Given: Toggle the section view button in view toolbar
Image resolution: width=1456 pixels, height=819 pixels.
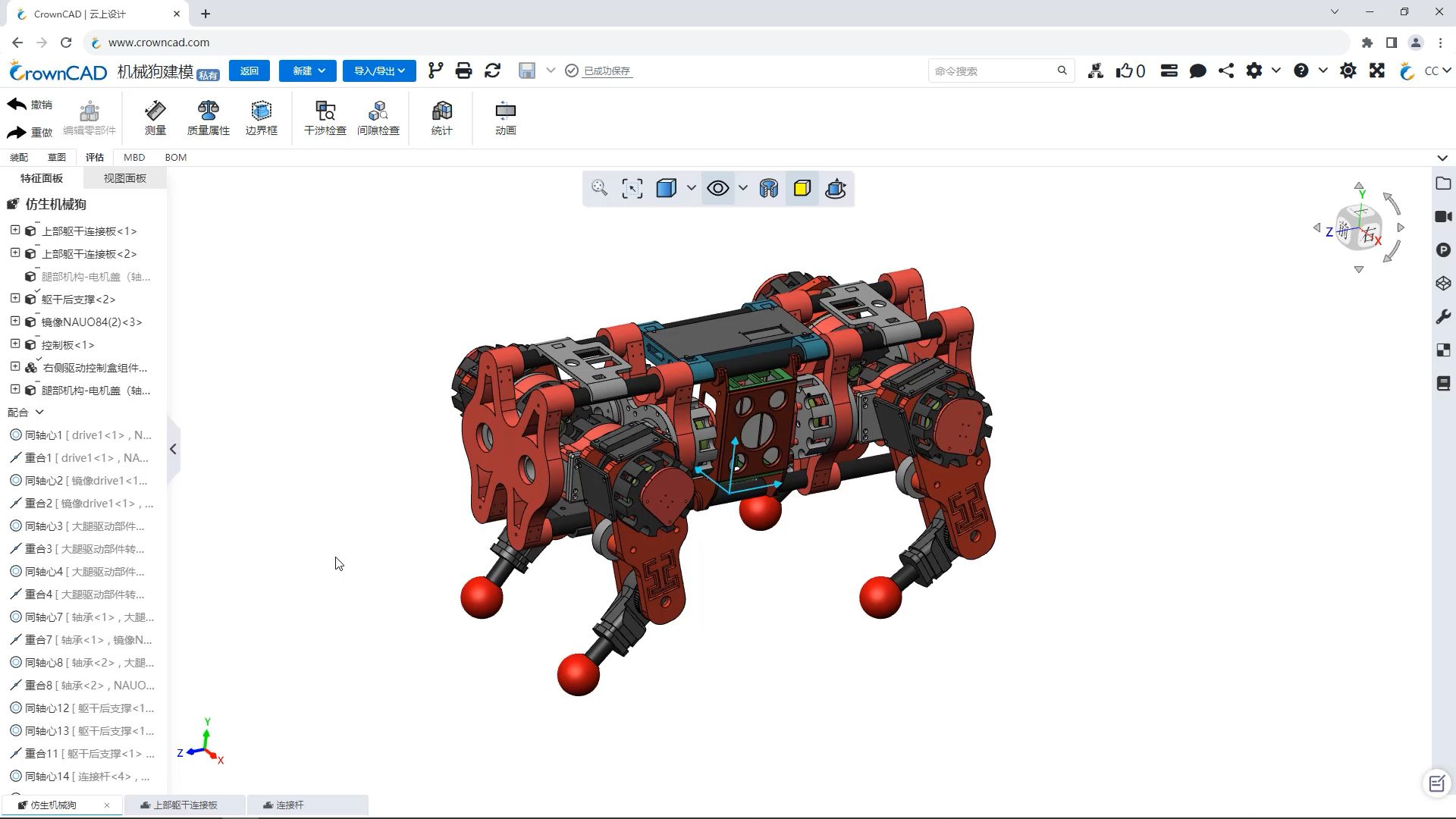Looking at the screenshot, I should coord(768,189).
